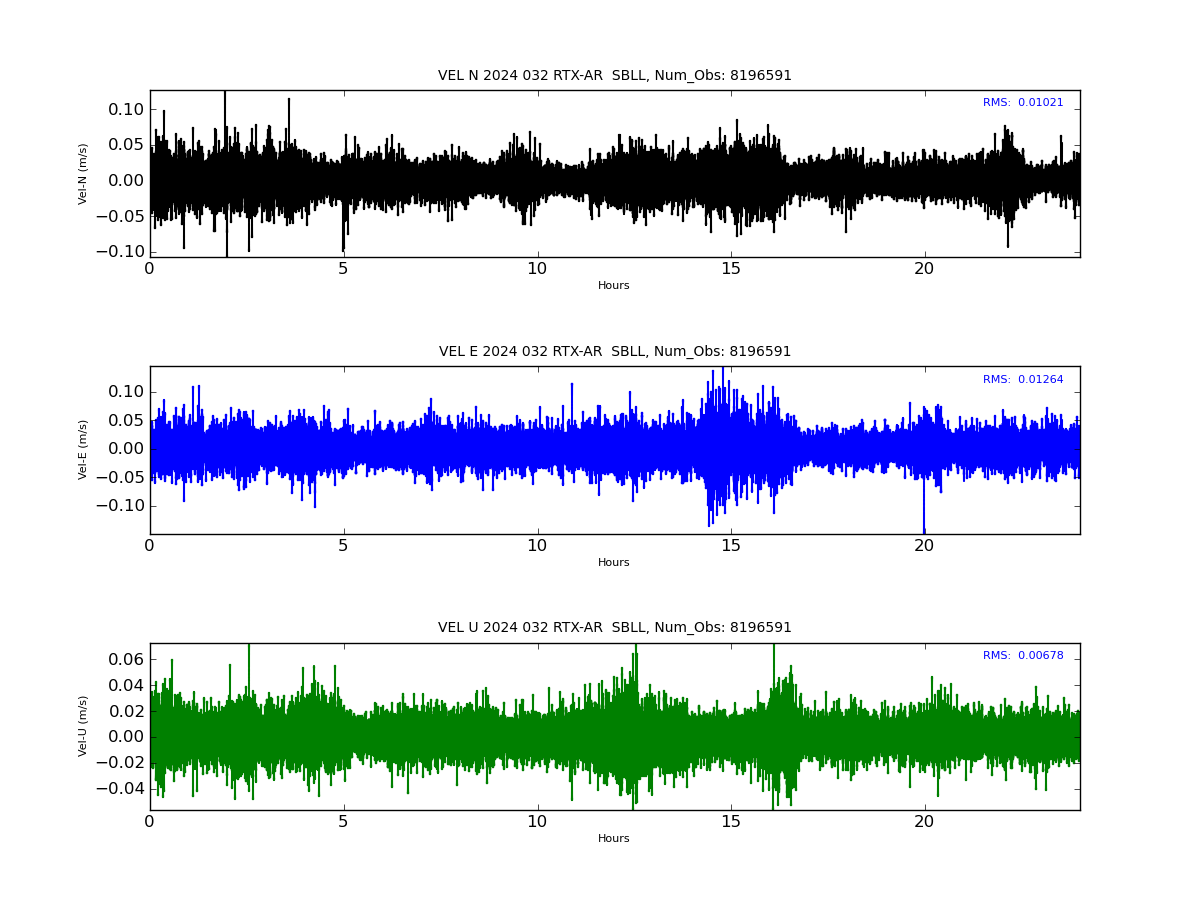Viewport: 1200px width, 900px height.
Task: Click the Hours label under the Vel-E plot
Action: 614,563
